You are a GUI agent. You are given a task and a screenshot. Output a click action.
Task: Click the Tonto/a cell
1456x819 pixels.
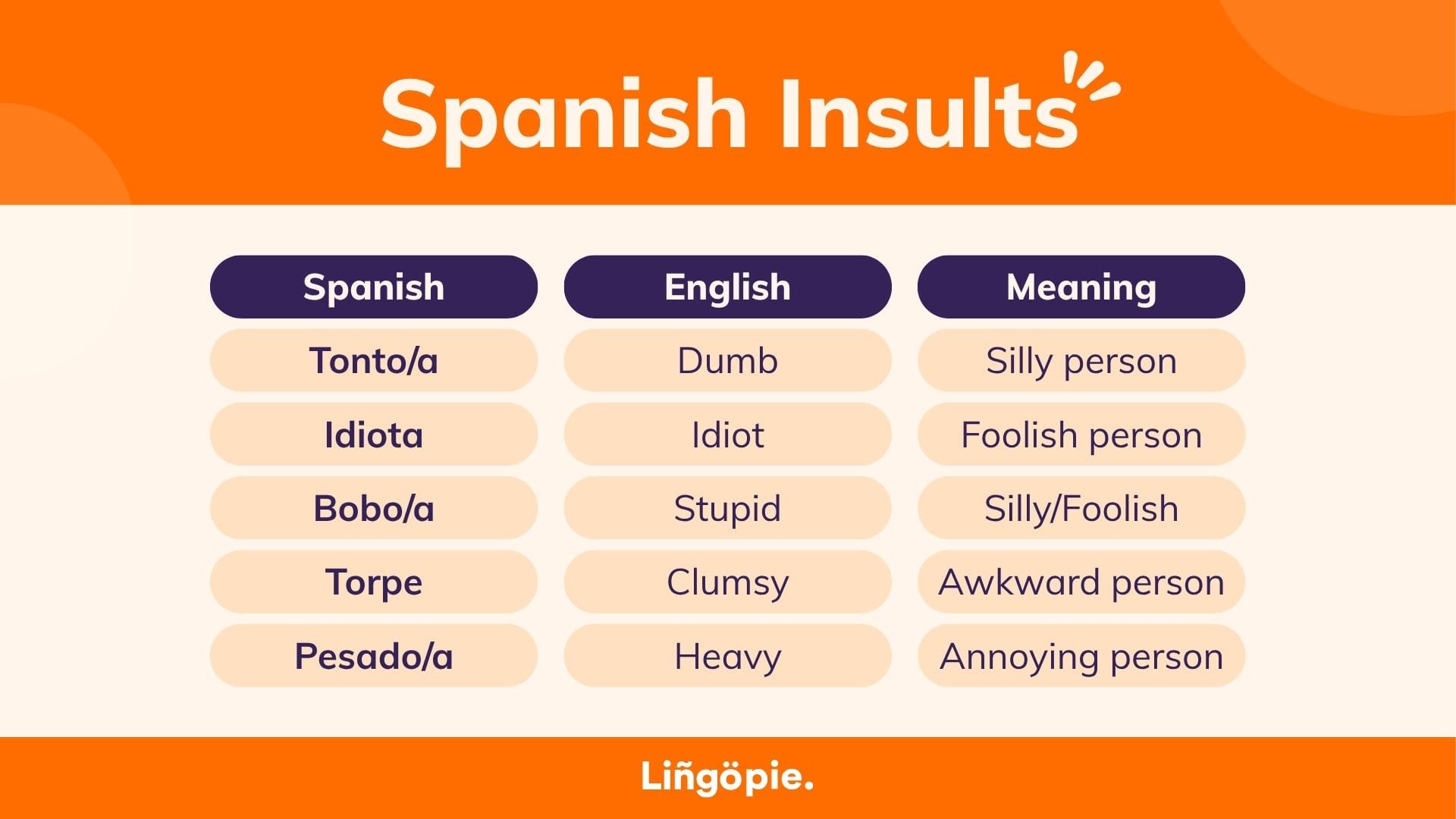373,361
